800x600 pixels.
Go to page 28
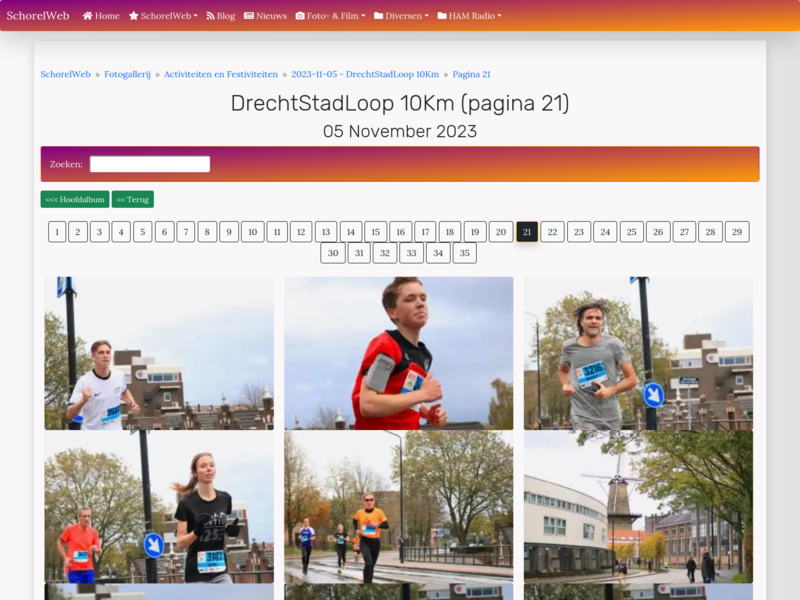[710, 232]
